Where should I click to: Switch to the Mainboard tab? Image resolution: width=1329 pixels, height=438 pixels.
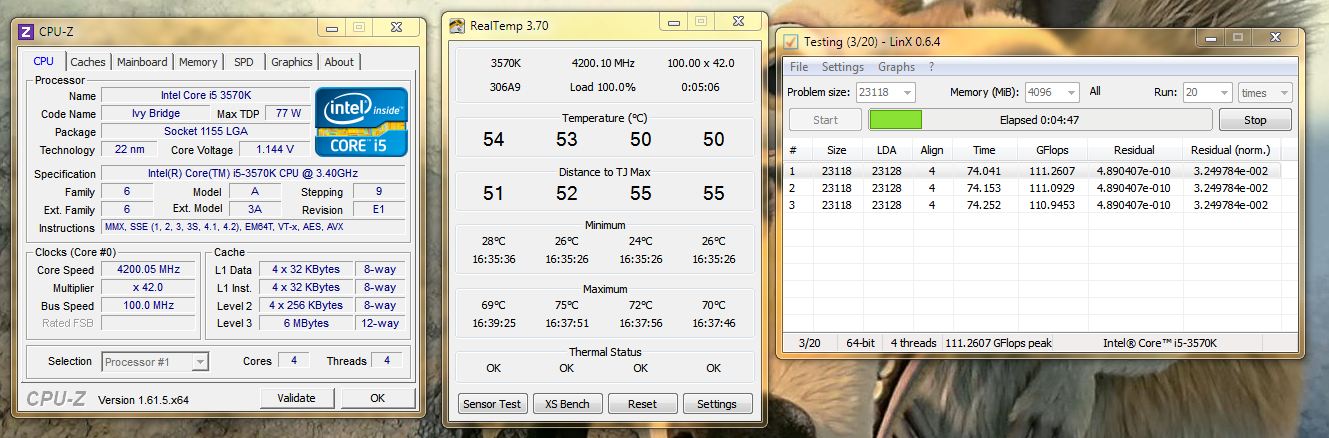coord(142,62)
